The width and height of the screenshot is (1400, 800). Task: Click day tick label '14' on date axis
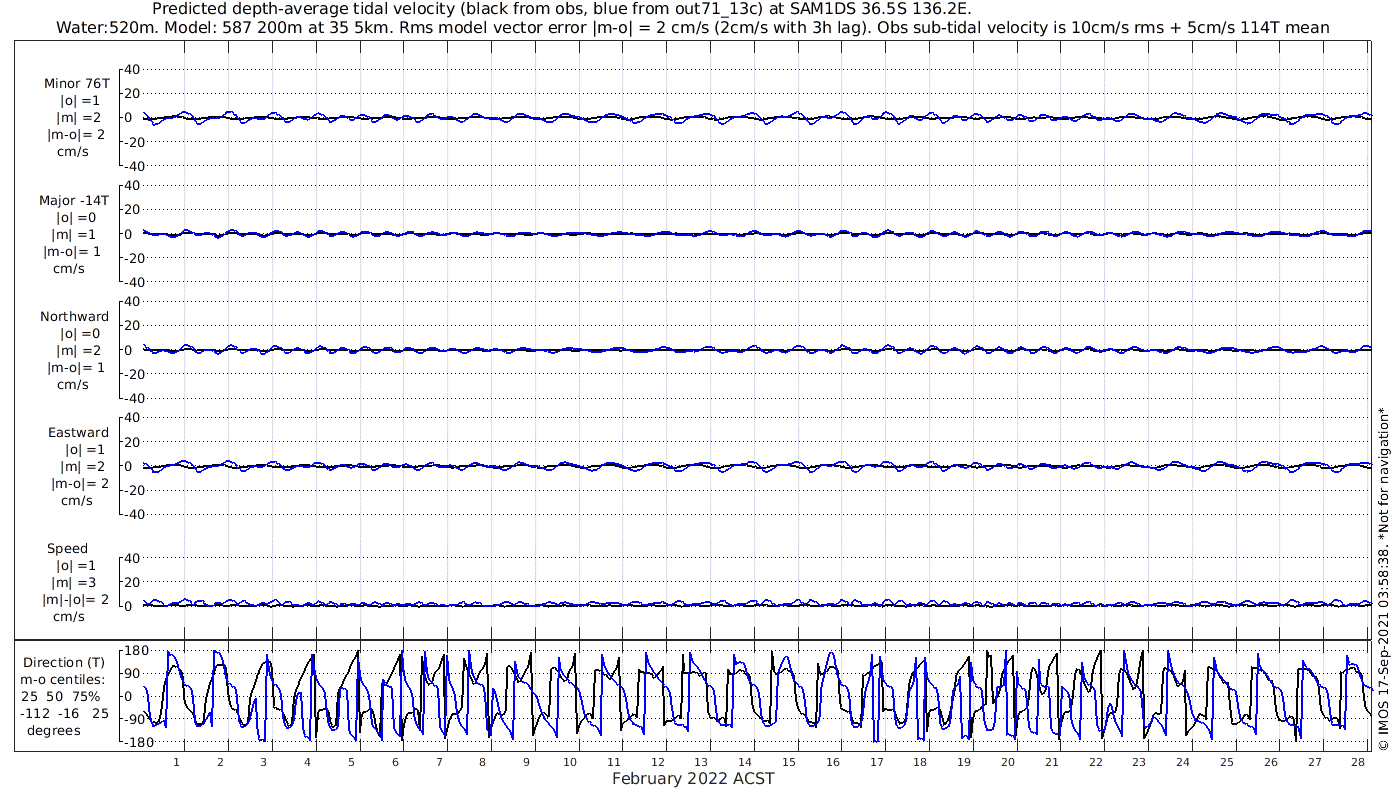pos(745,762)
